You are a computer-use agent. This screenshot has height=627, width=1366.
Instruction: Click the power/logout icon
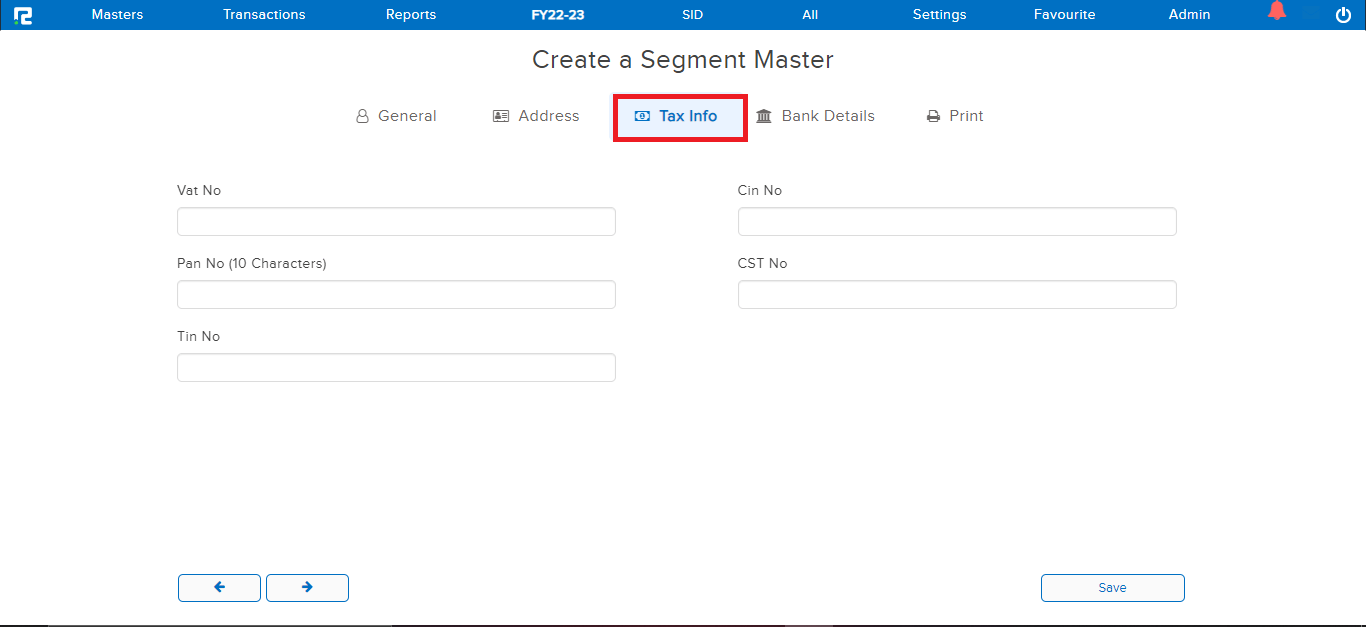1342,14
